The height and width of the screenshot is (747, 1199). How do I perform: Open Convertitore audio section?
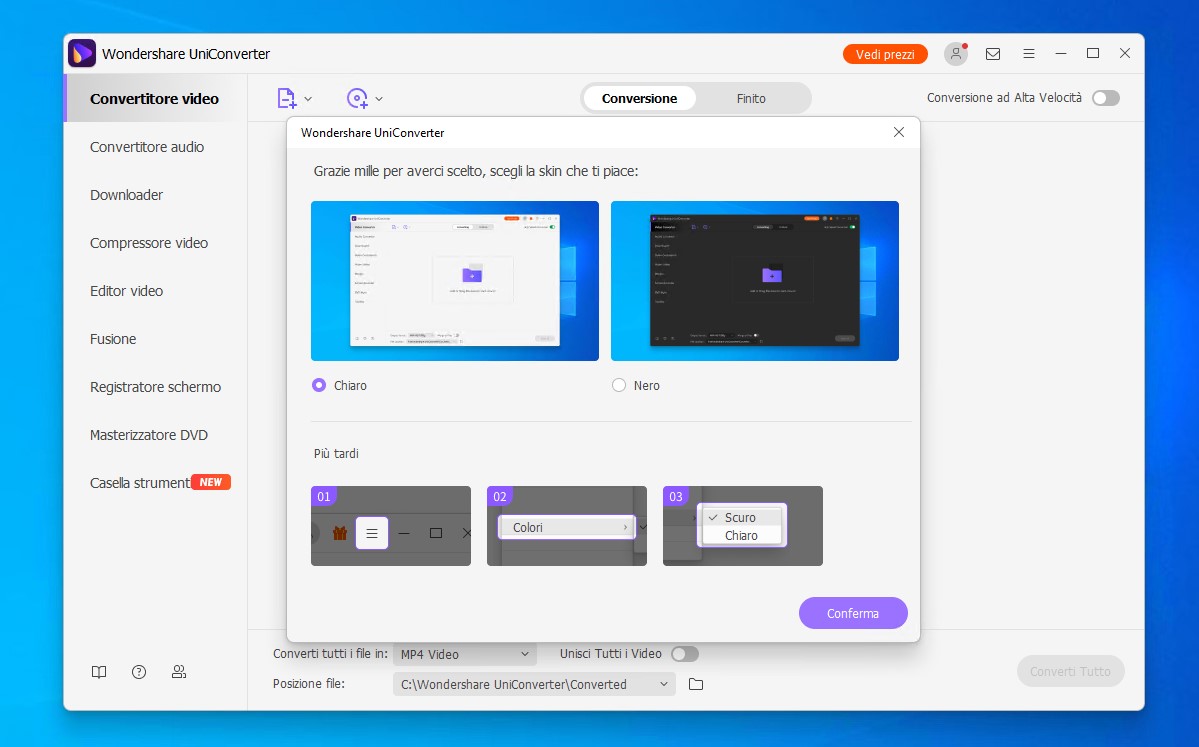tap(147, 147)
